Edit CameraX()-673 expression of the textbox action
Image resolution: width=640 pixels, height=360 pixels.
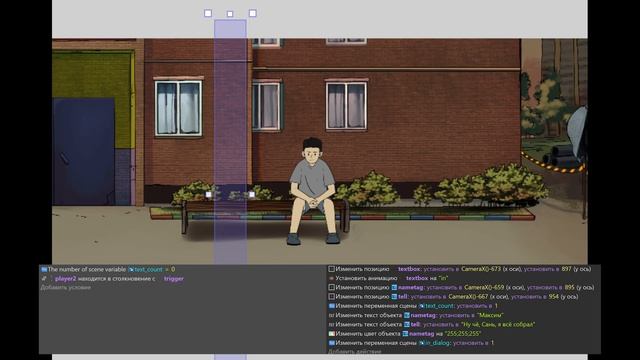(x=480, y=269)
